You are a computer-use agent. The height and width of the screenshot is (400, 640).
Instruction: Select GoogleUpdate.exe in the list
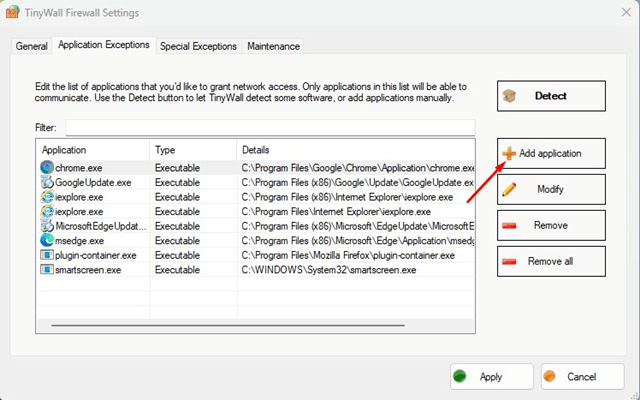pyautogui.click(x=93, y=182)
